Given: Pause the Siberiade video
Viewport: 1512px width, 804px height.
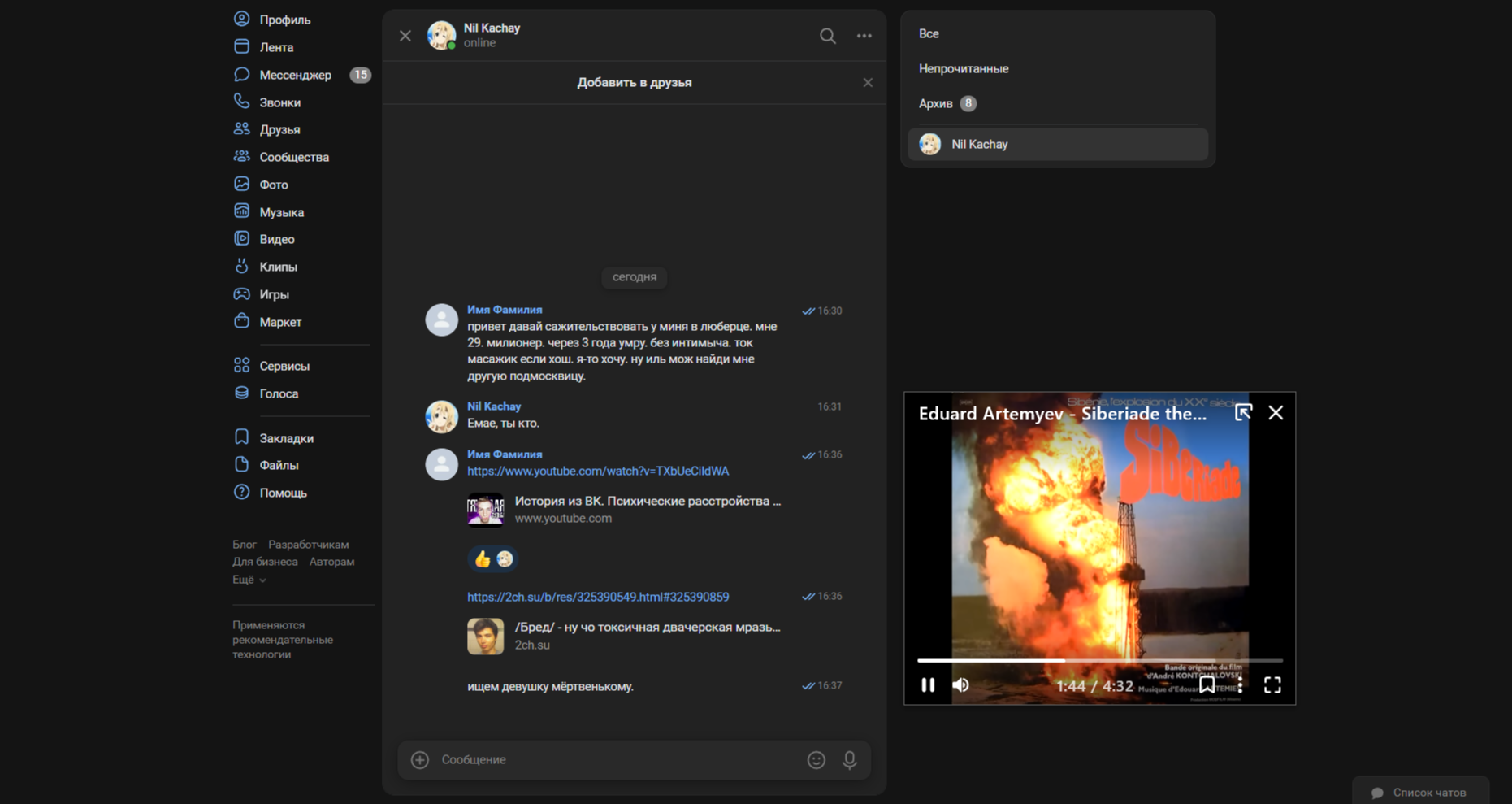Looking at the screenshot, I should 928,685.
